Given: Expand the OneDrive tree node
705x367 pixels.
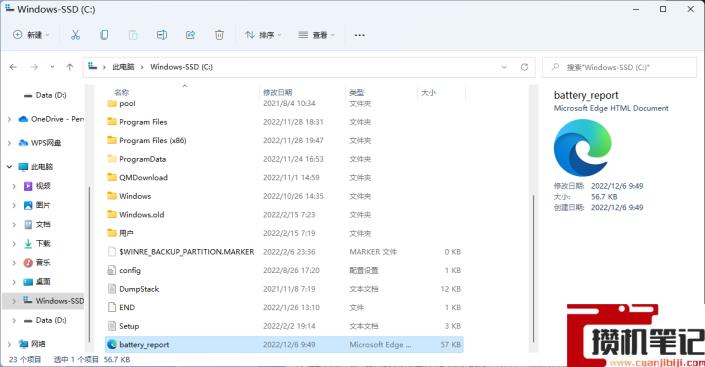Looking at the screenshot, I should 9,119.
